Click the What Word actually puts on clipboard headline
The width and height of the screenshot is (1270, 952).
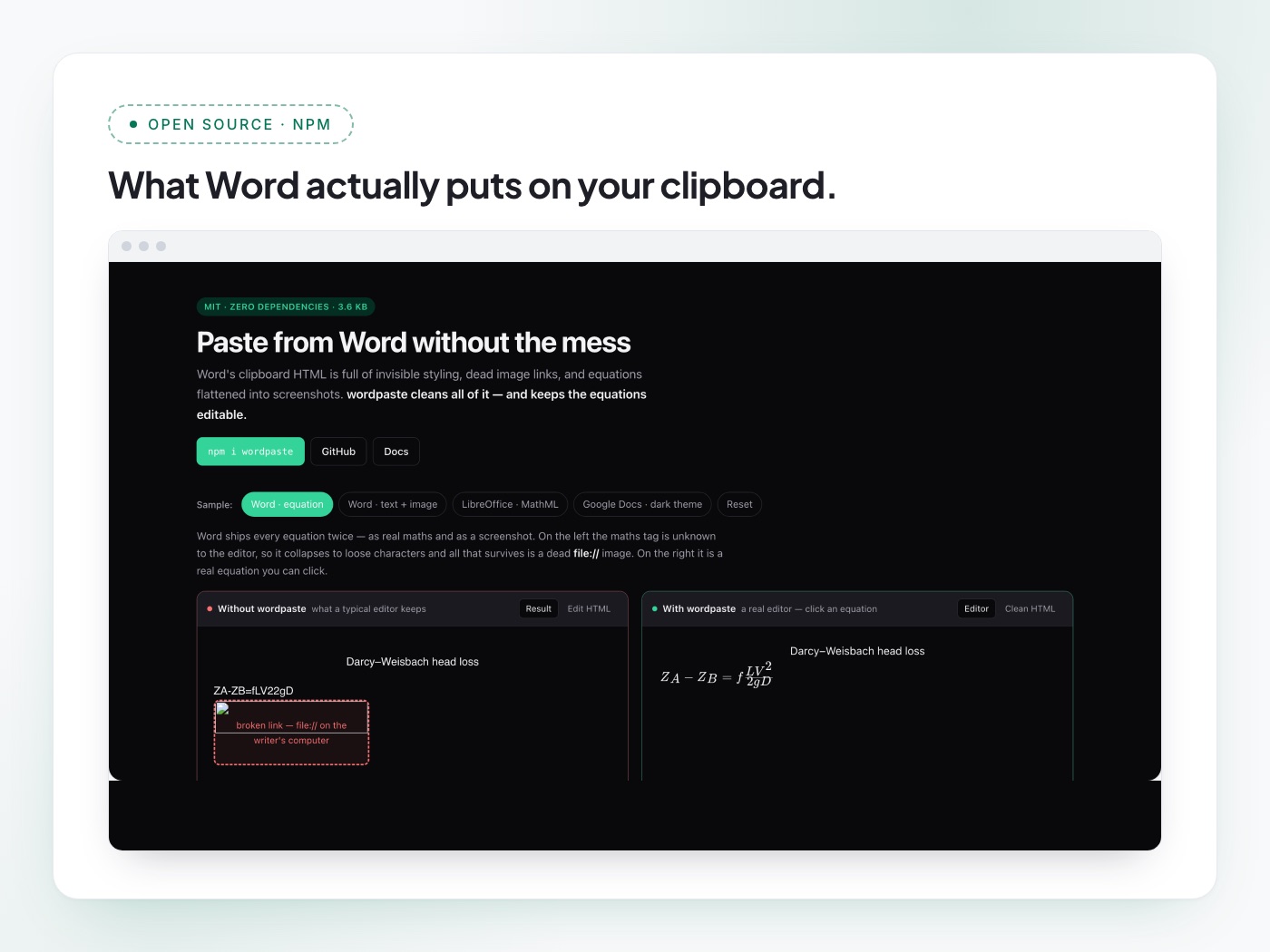472,186
